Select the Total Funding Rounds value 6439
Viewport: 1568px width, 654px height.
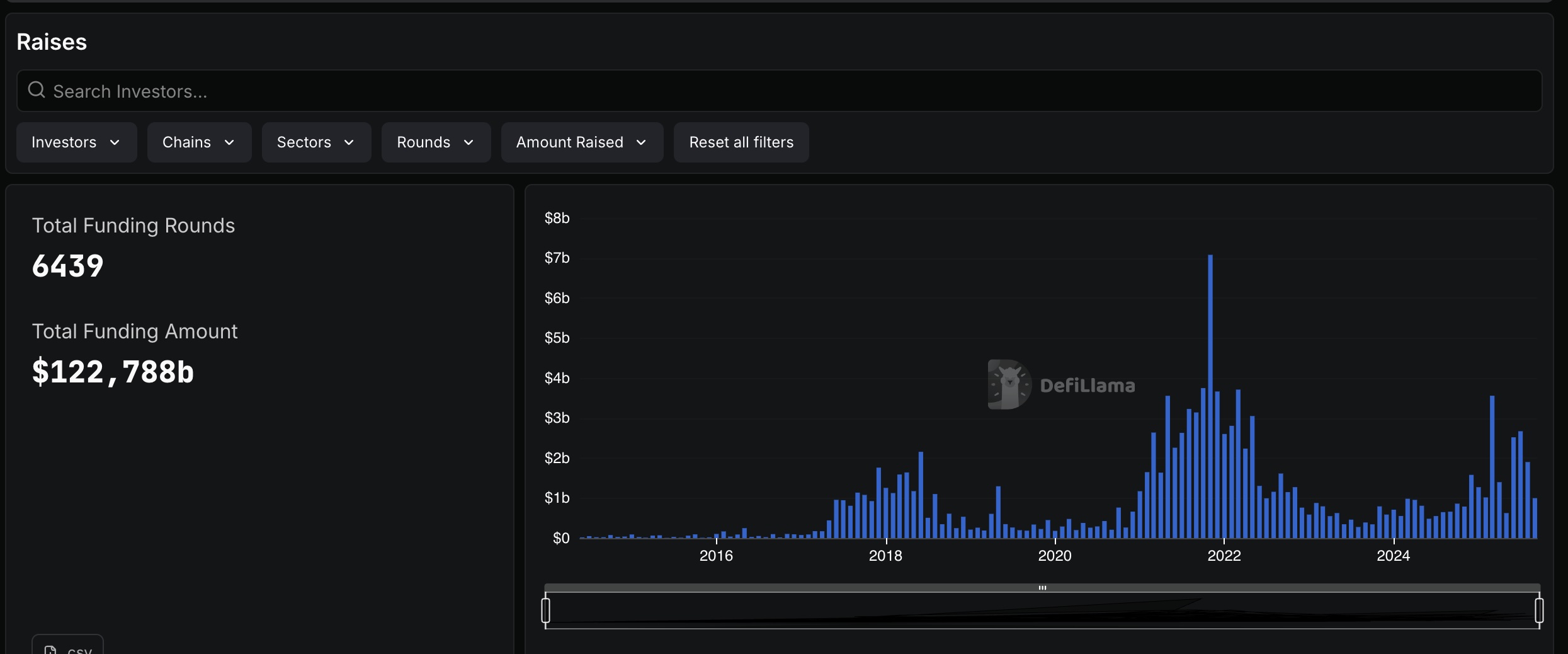[x=68, y=266]
